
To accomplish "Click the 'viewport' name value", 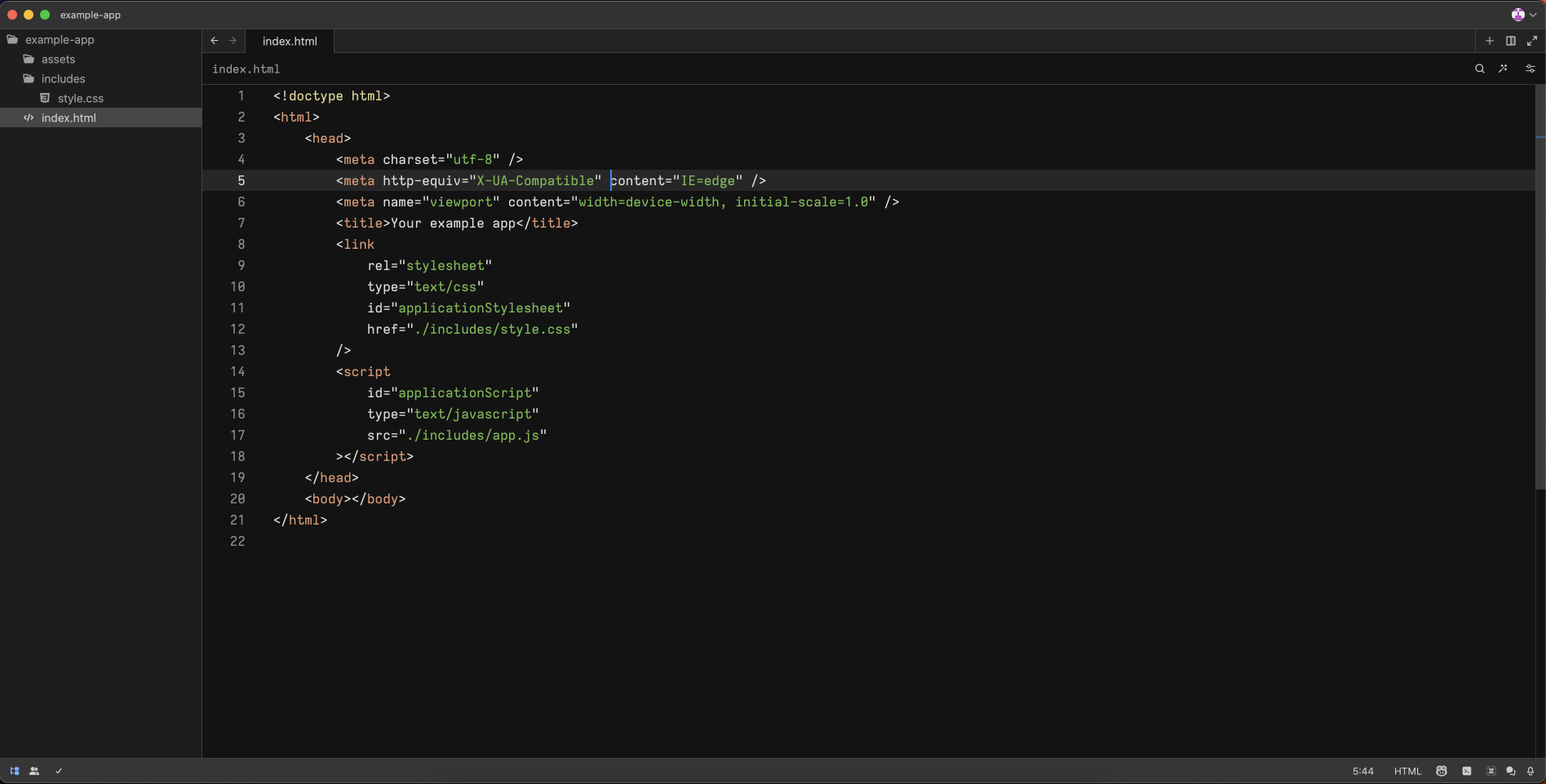I will tap(461, 202).
